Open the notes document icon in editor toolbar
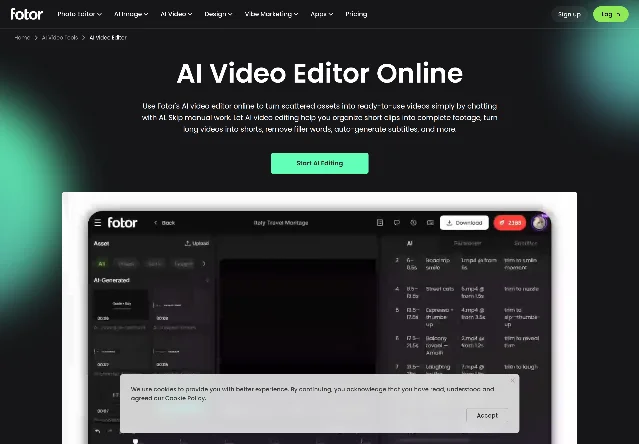 point(380,222)
